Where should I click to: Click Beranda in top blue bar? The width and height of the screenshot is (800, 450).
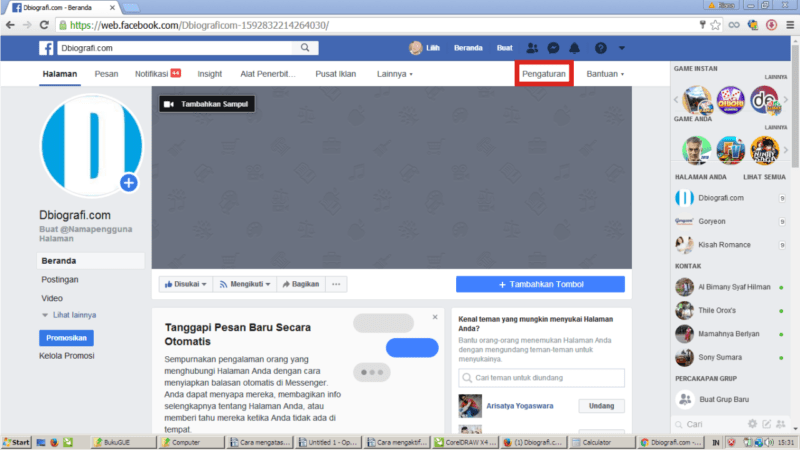468,48
